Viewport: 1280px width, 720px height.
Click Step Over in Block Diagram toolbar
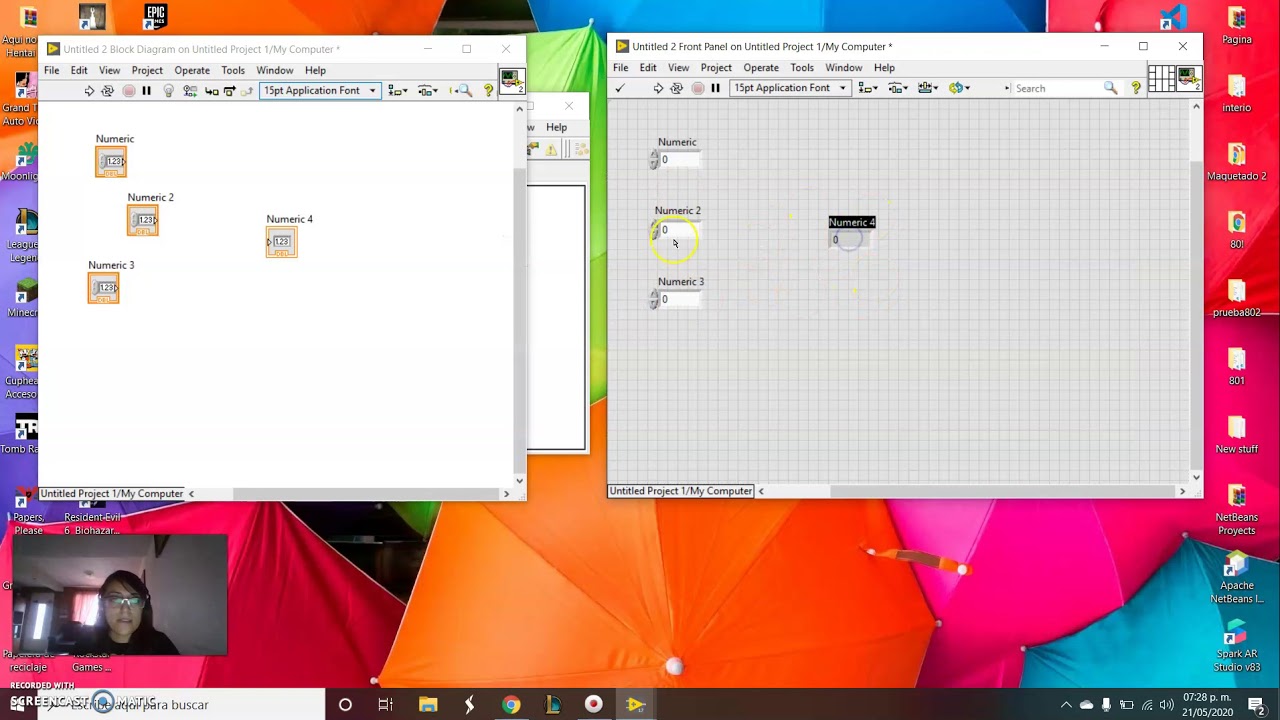[x=229, y=91]
